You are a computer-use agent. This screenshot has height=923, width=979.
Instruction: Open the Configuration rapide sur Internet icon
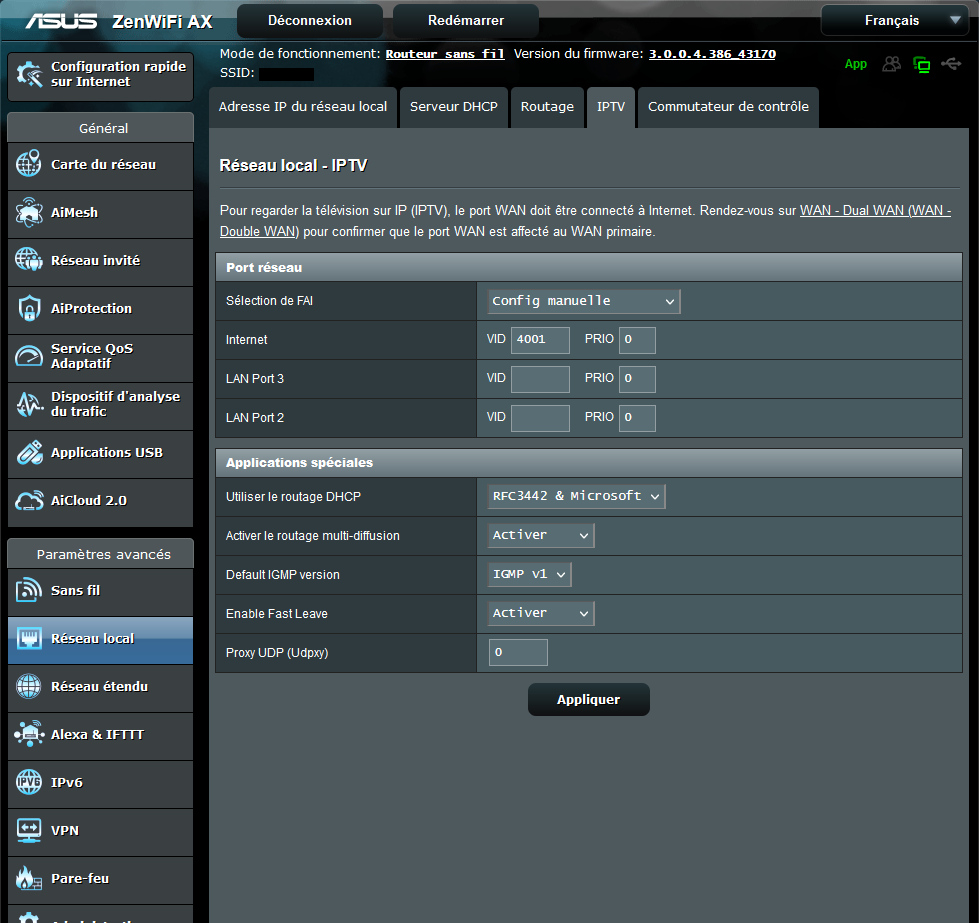(x=29, y=74)
